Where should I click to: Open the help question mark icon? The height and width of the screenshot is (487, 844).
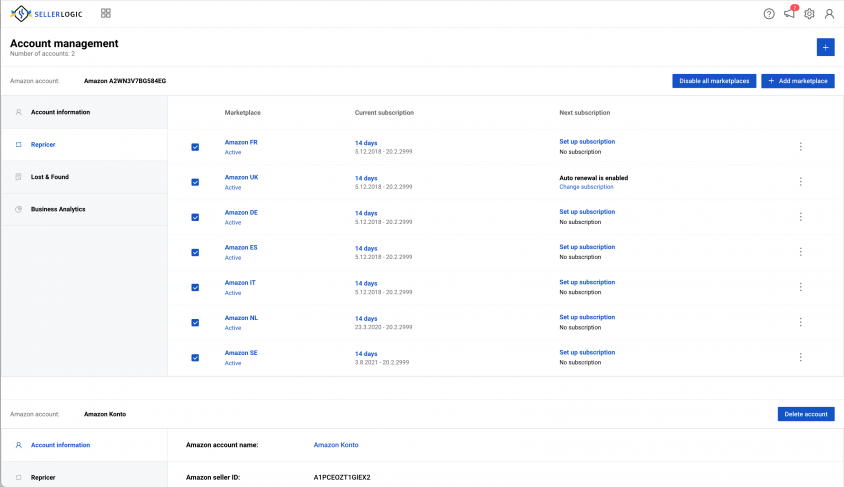(769, 14)
